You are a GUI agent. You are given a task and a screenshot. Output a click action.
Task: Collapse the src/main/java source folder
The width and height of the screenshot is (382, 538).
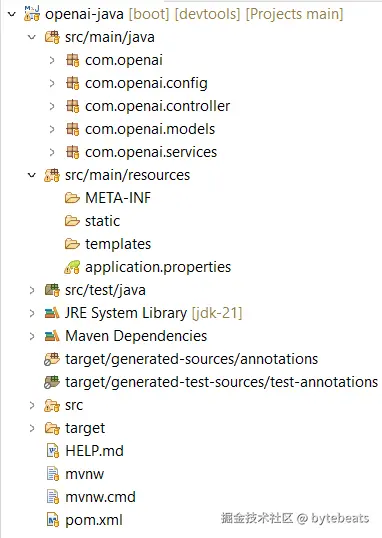(32, 37)
